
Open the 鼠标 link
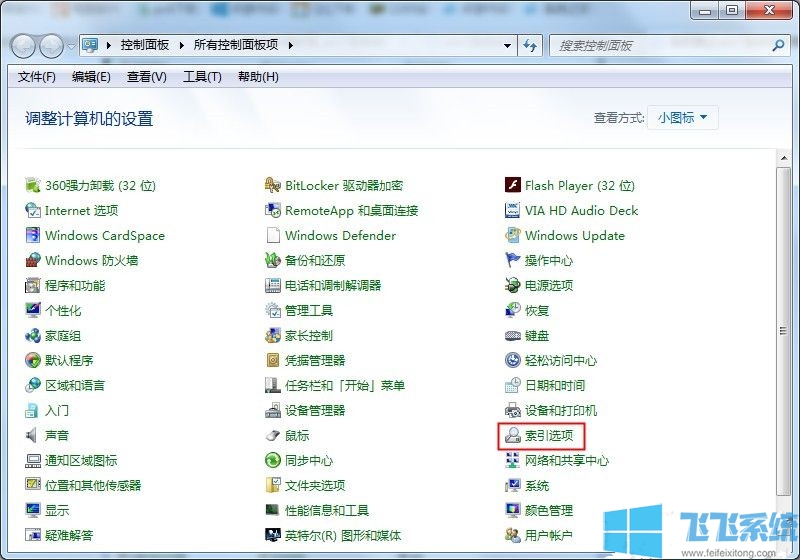point(297,436)
